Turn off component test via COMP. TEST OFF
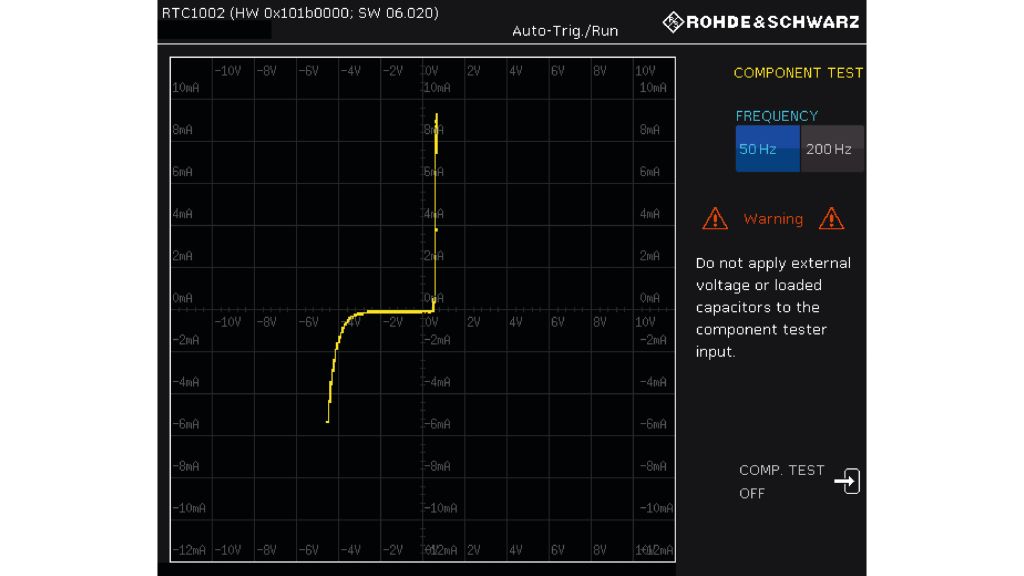This screenshot has width=1024, height=576. [781, 481]
